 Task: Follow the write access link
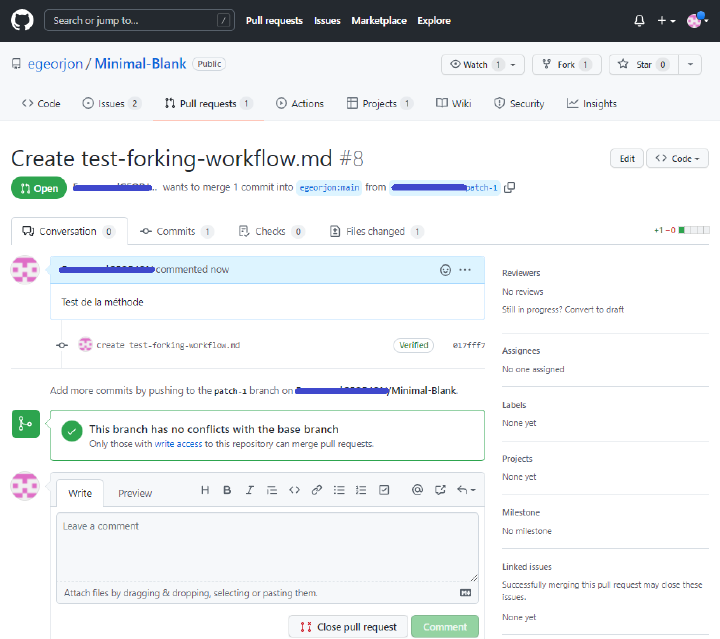[178, 444]
